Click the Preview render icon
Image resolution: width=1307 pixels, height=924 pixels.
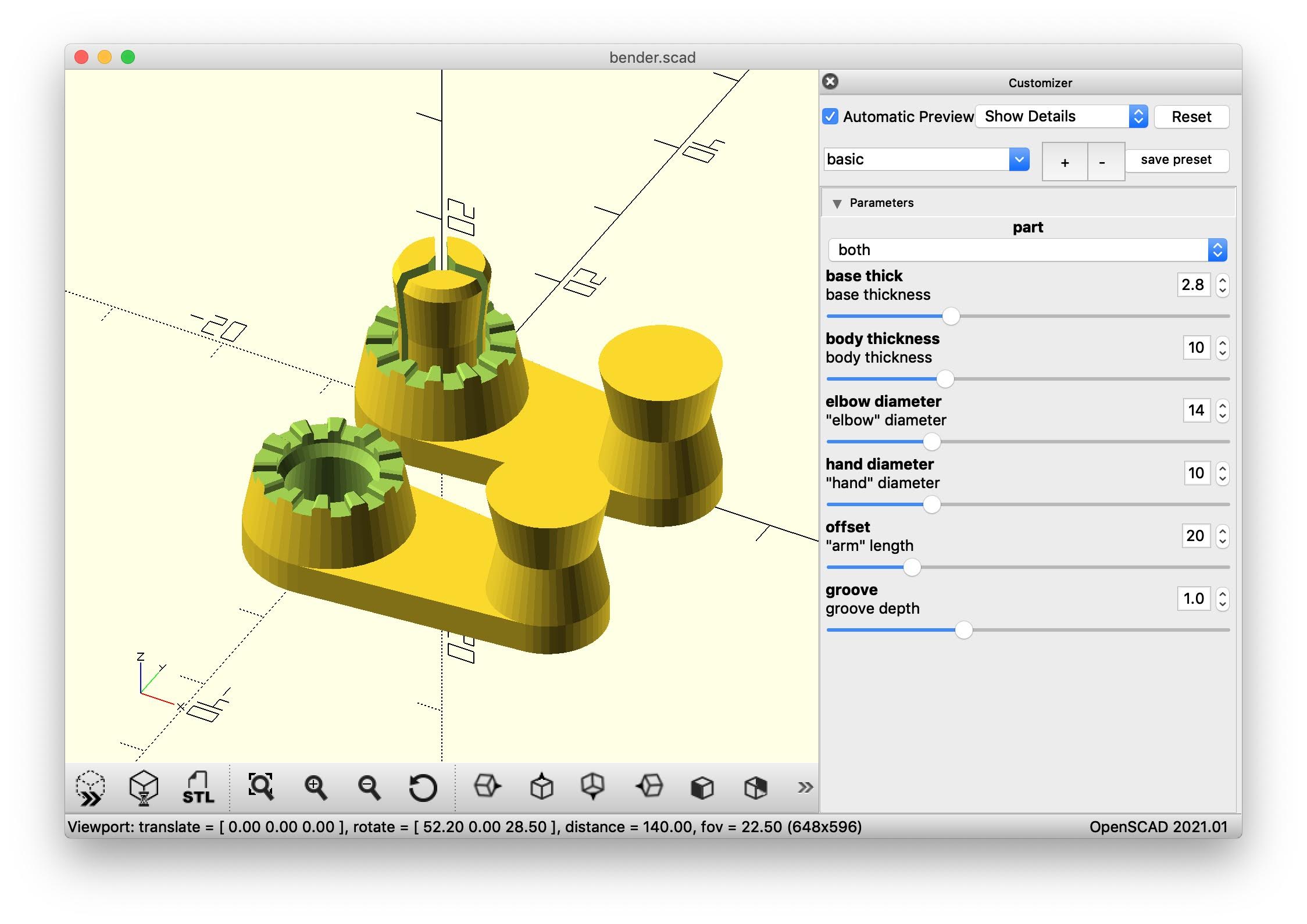coord(91,788)
